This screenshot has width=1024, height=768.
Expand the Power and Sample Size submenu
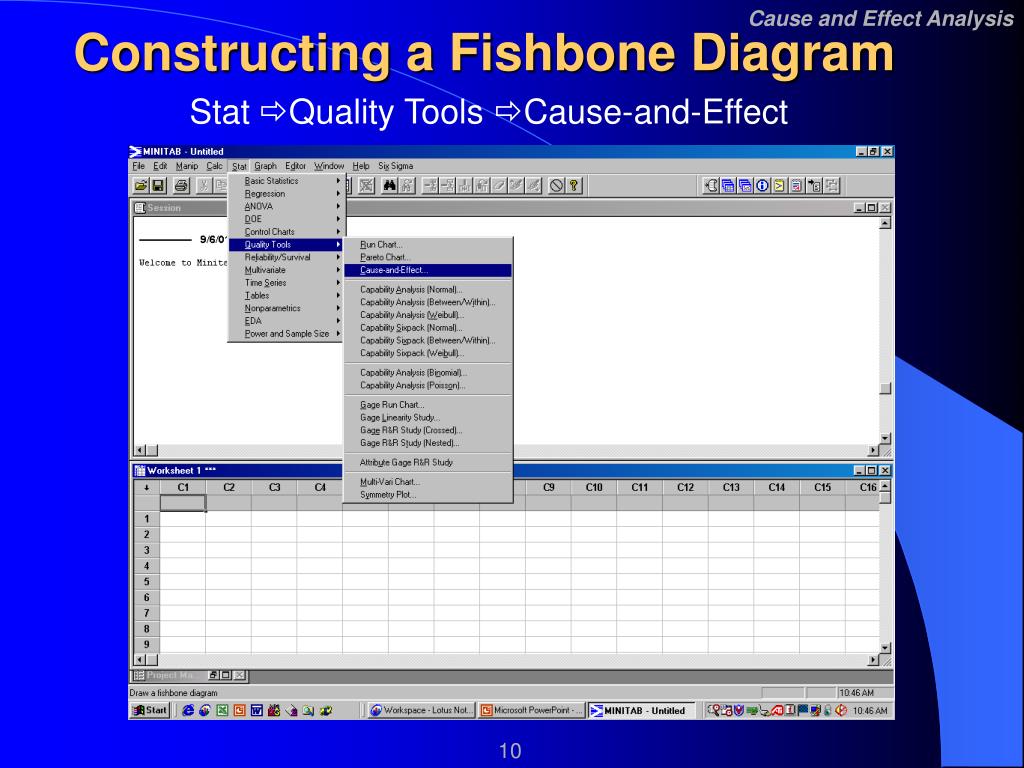pyautogui.click(x=286, y=334)
